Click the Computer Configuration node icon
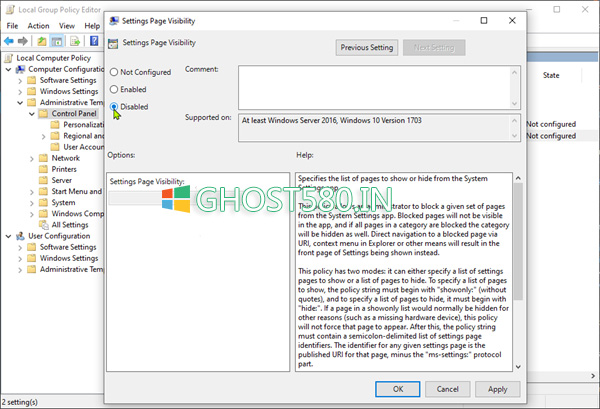 tap(21, 69)
